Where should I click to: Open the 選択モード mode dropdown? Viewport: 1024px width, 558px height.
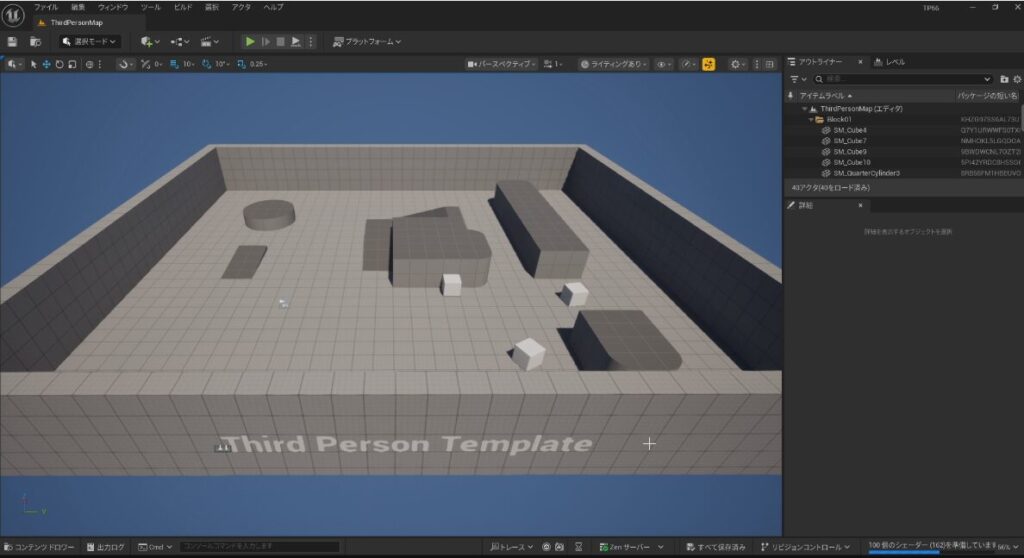89,42
